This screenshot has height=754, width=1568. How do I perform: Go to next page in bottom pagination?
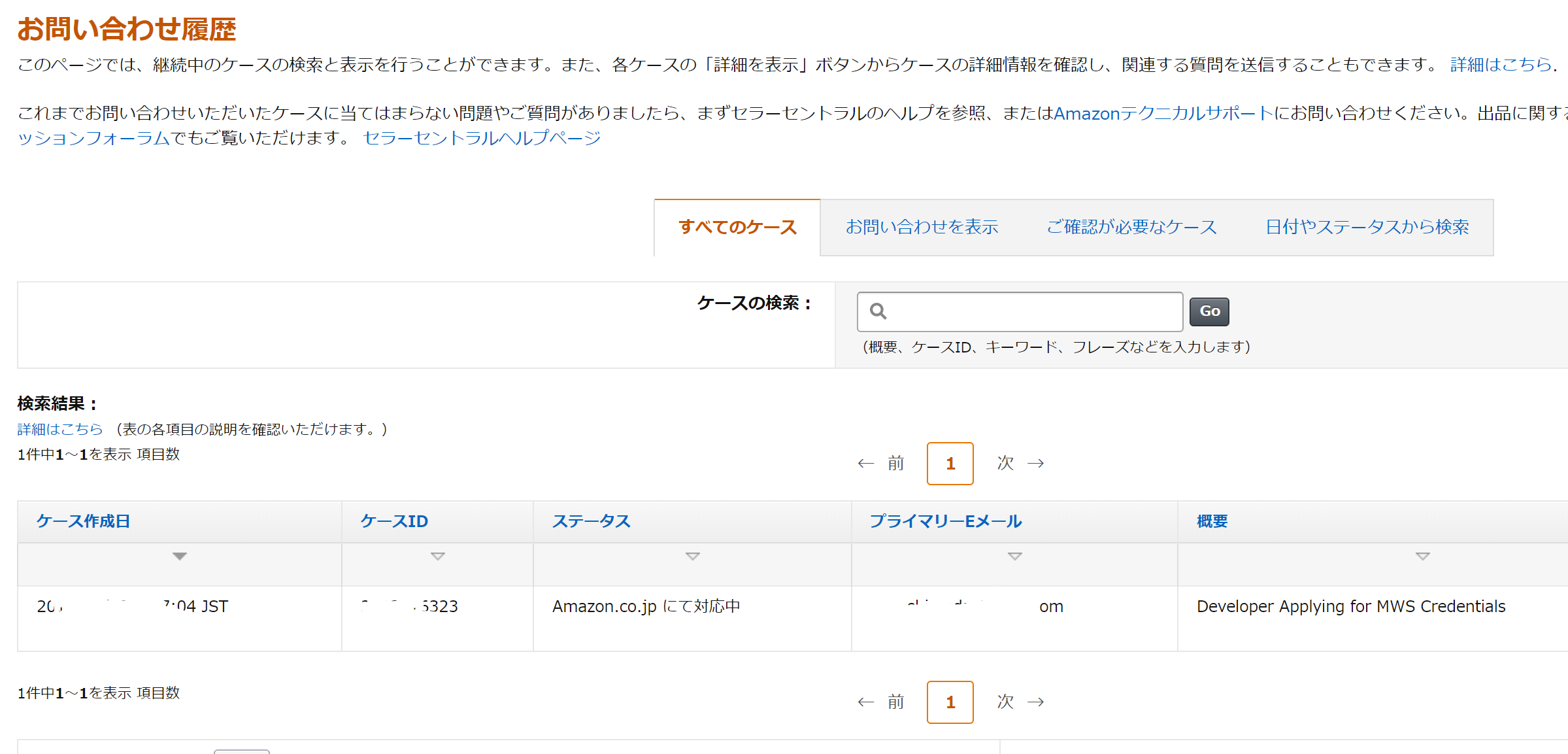pyautogui.click(x=1020, y=702)
